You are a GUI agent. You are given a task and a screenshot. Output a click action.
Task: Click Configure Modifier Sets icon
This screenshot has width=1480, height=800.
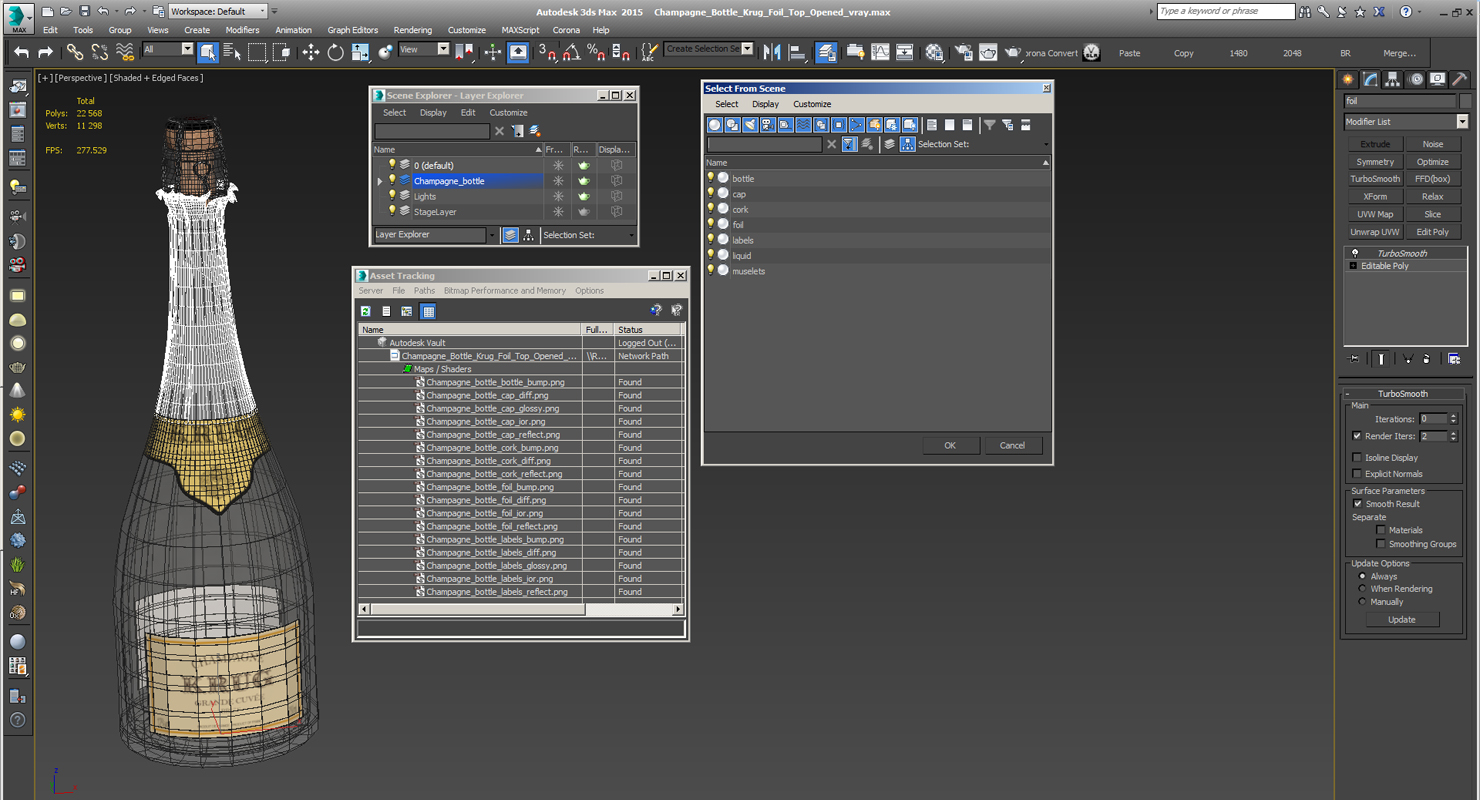pyautogui.click(x=1454, y=359)
